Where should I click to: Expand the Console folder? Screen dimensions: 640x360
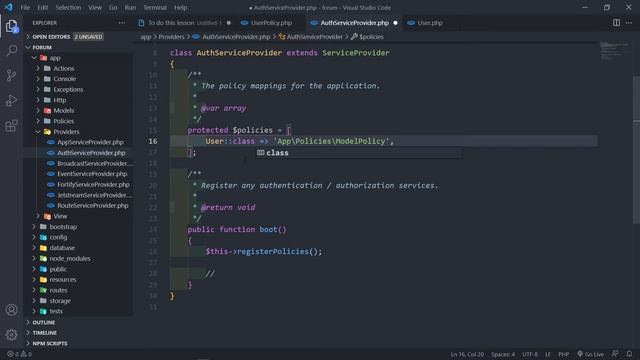coord(64,79)
